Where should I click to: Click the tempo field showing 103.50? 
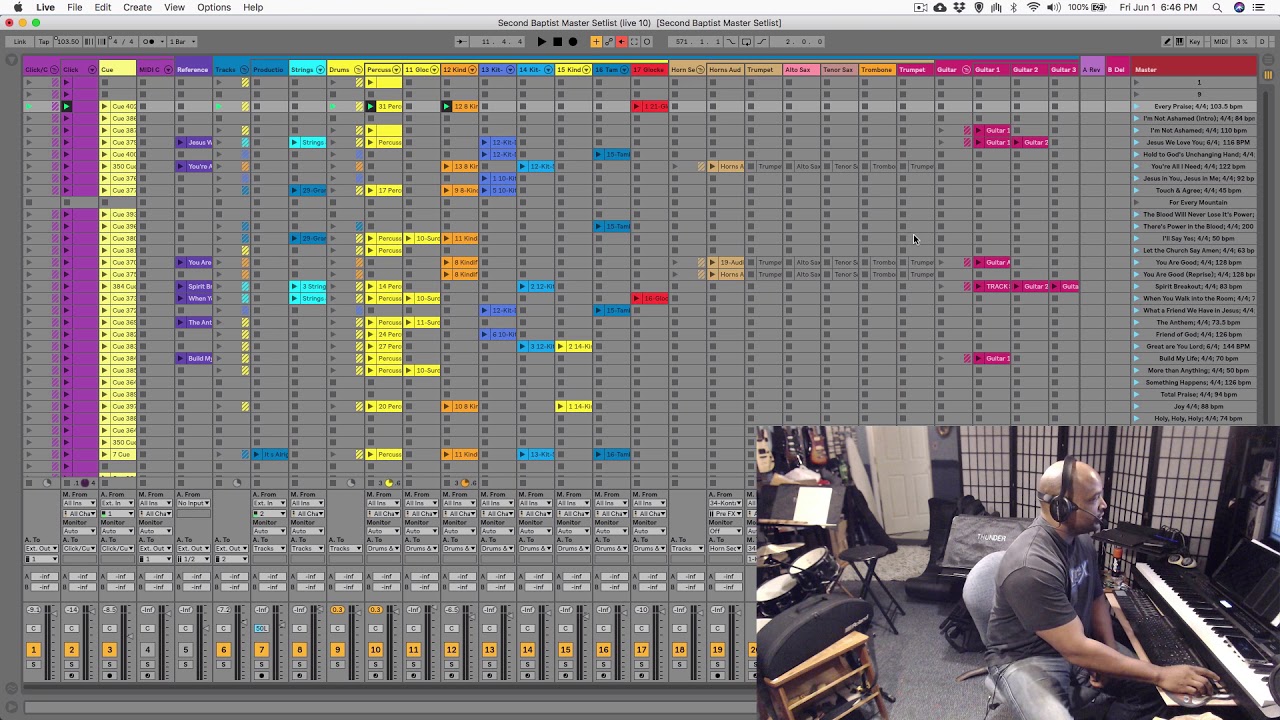66,42
